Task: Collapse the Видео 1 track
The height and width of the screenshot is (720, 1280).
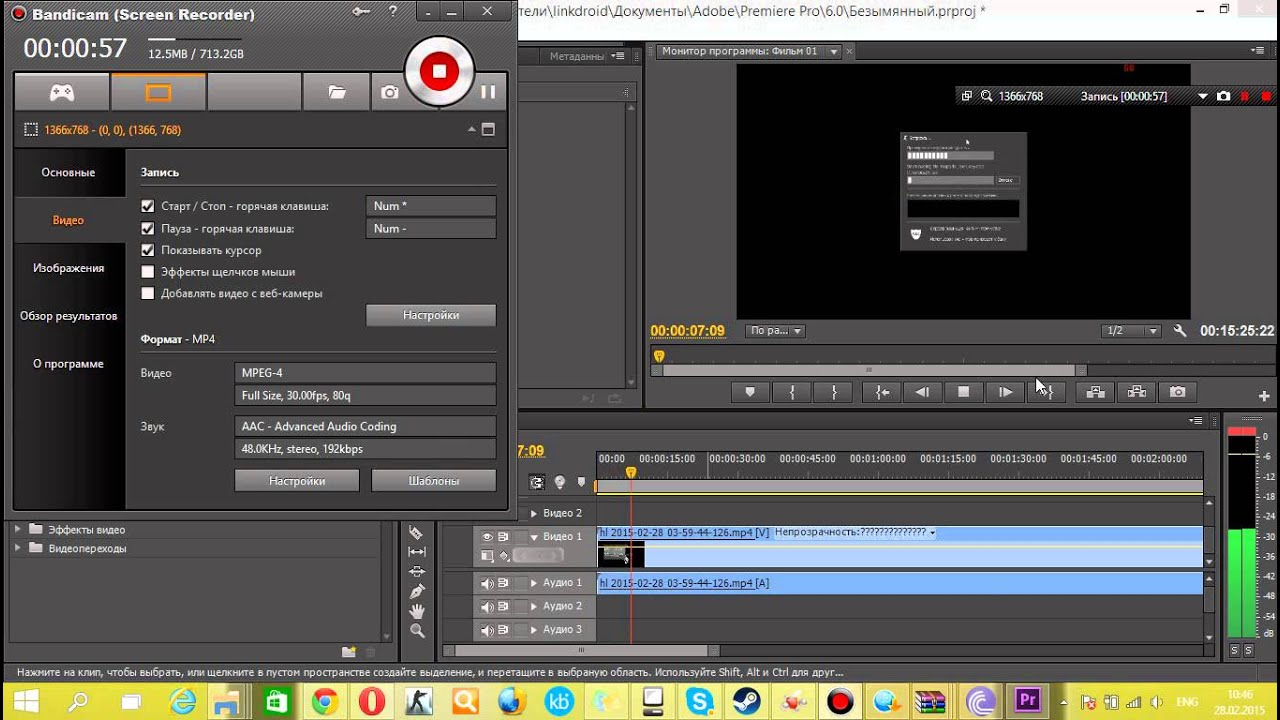Action: (x=534, y=537)
